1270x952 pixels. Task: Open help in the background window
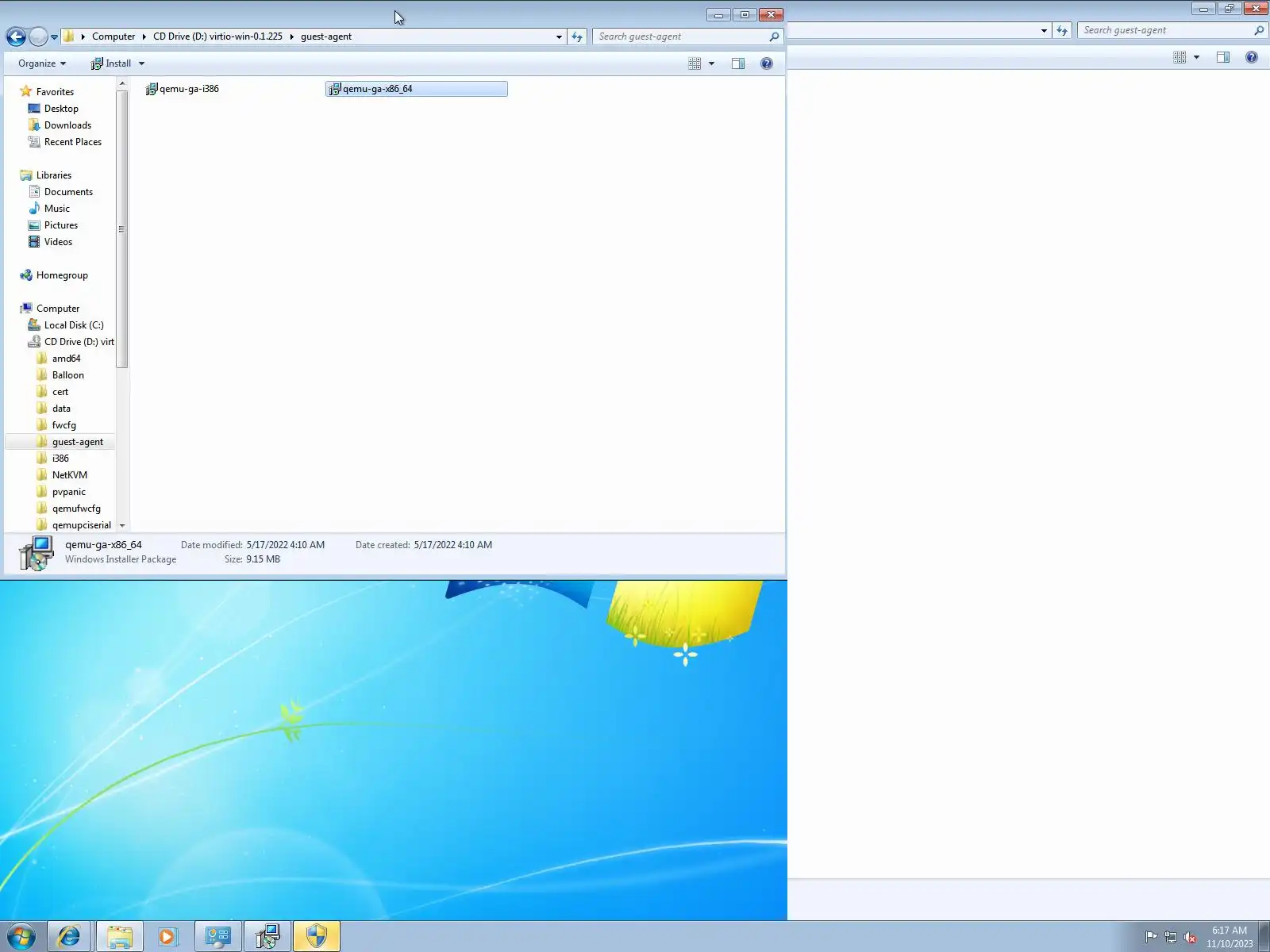[1252, 57]
